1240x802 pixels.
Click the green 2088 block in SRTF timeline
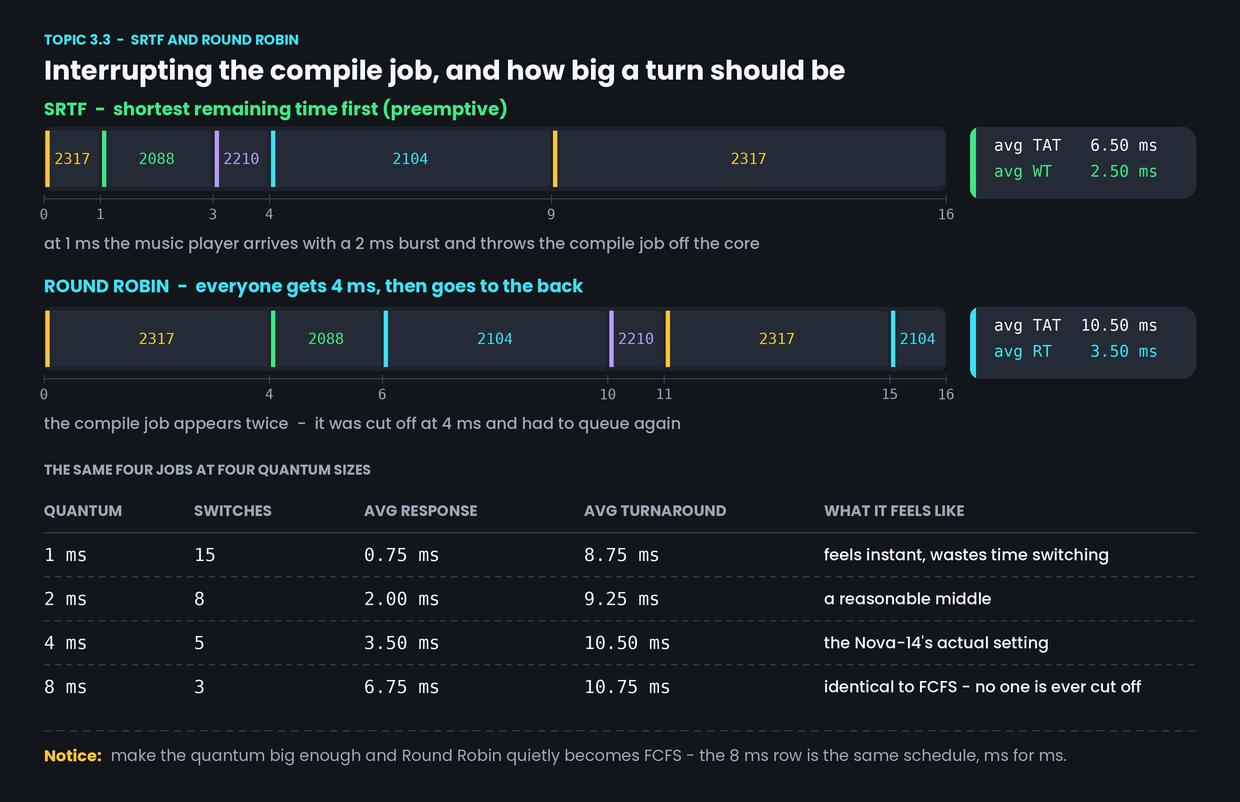click(157, 158)
